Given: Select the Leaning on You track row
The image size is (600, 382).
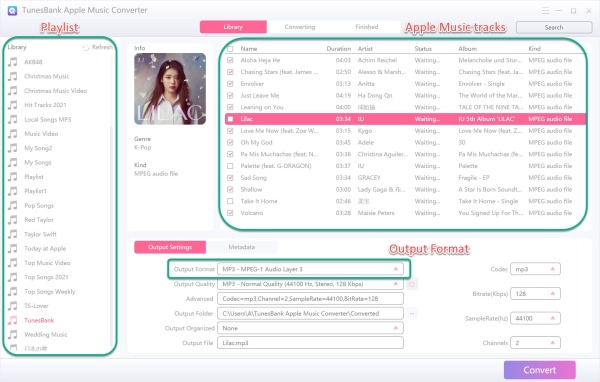Looking at the screenshot, I should coord(406,107).
